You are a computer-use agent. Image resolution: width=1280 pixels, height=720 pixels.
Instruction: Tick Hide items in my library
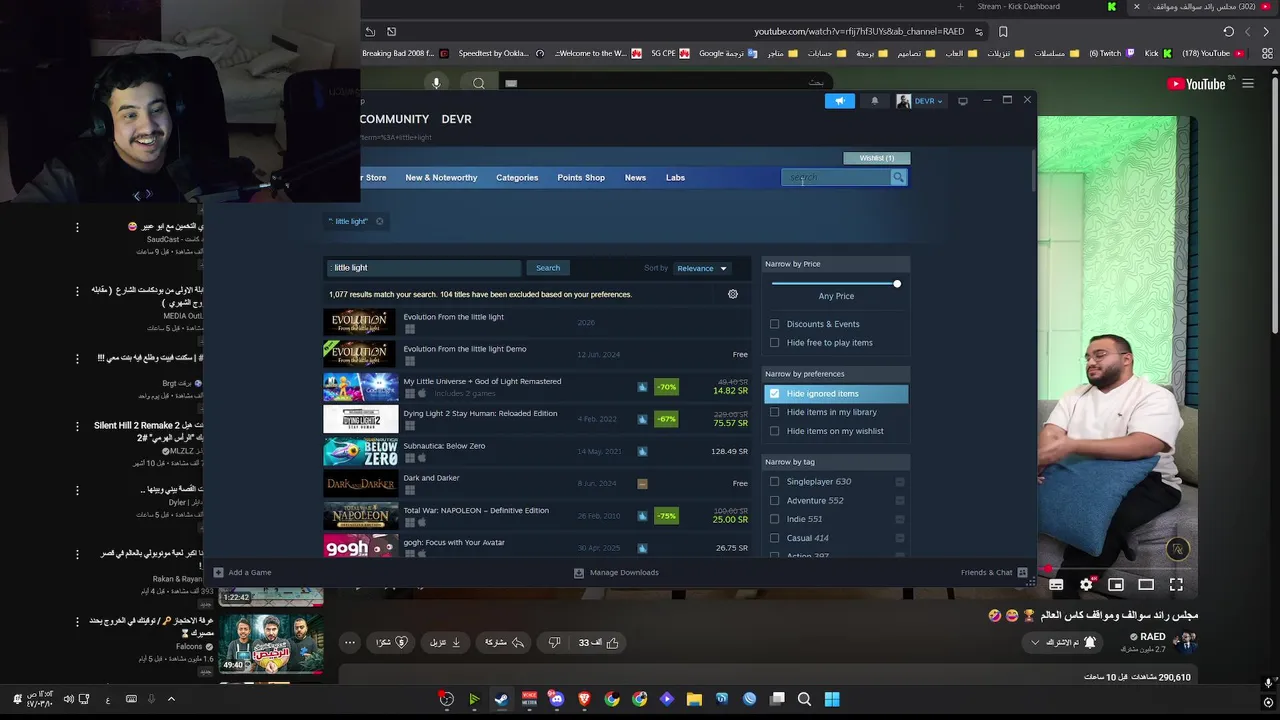[774, 412]
